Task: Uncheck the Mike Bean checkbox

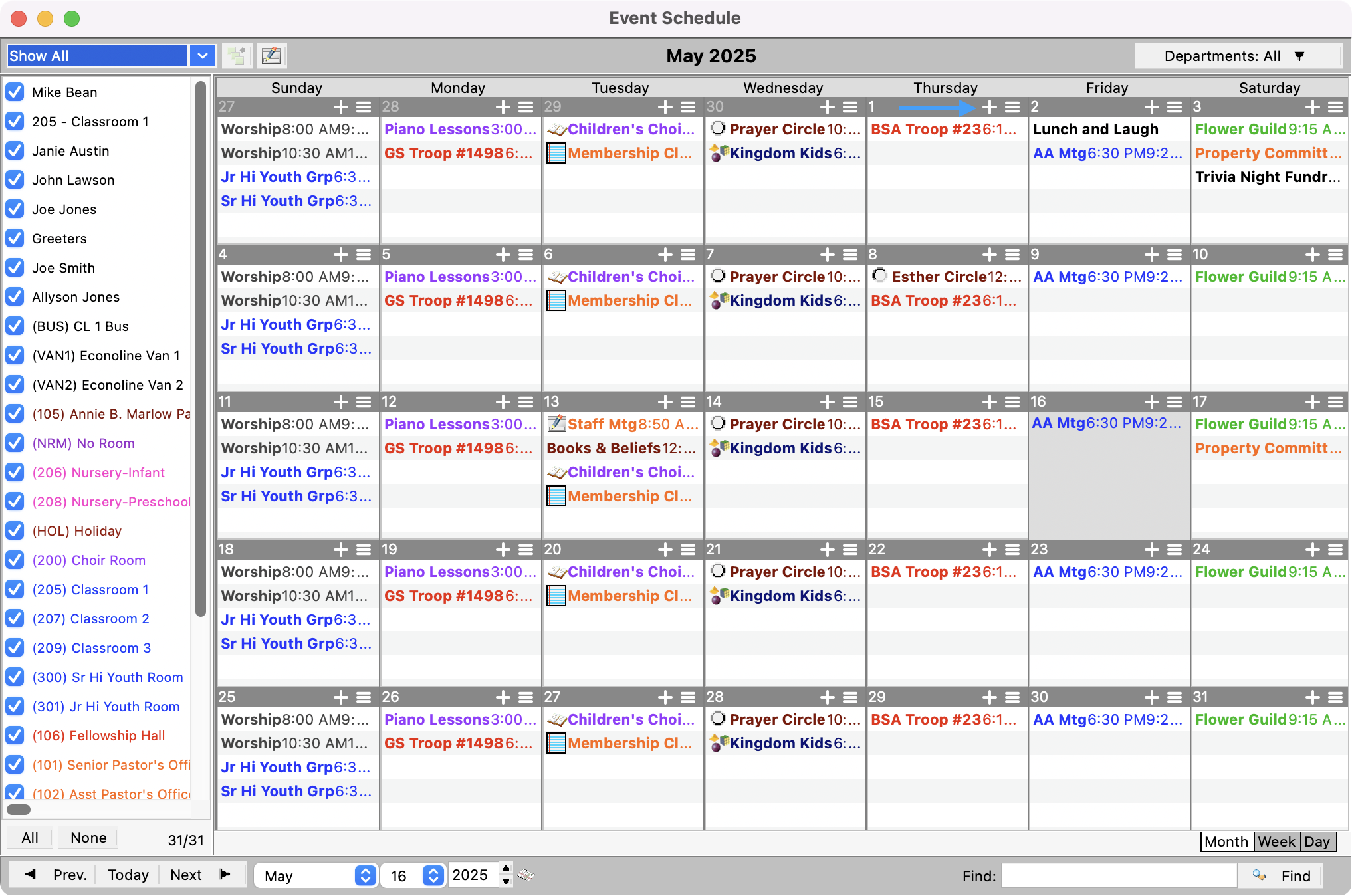Action: pyautogui.click(x=15, y=92)
